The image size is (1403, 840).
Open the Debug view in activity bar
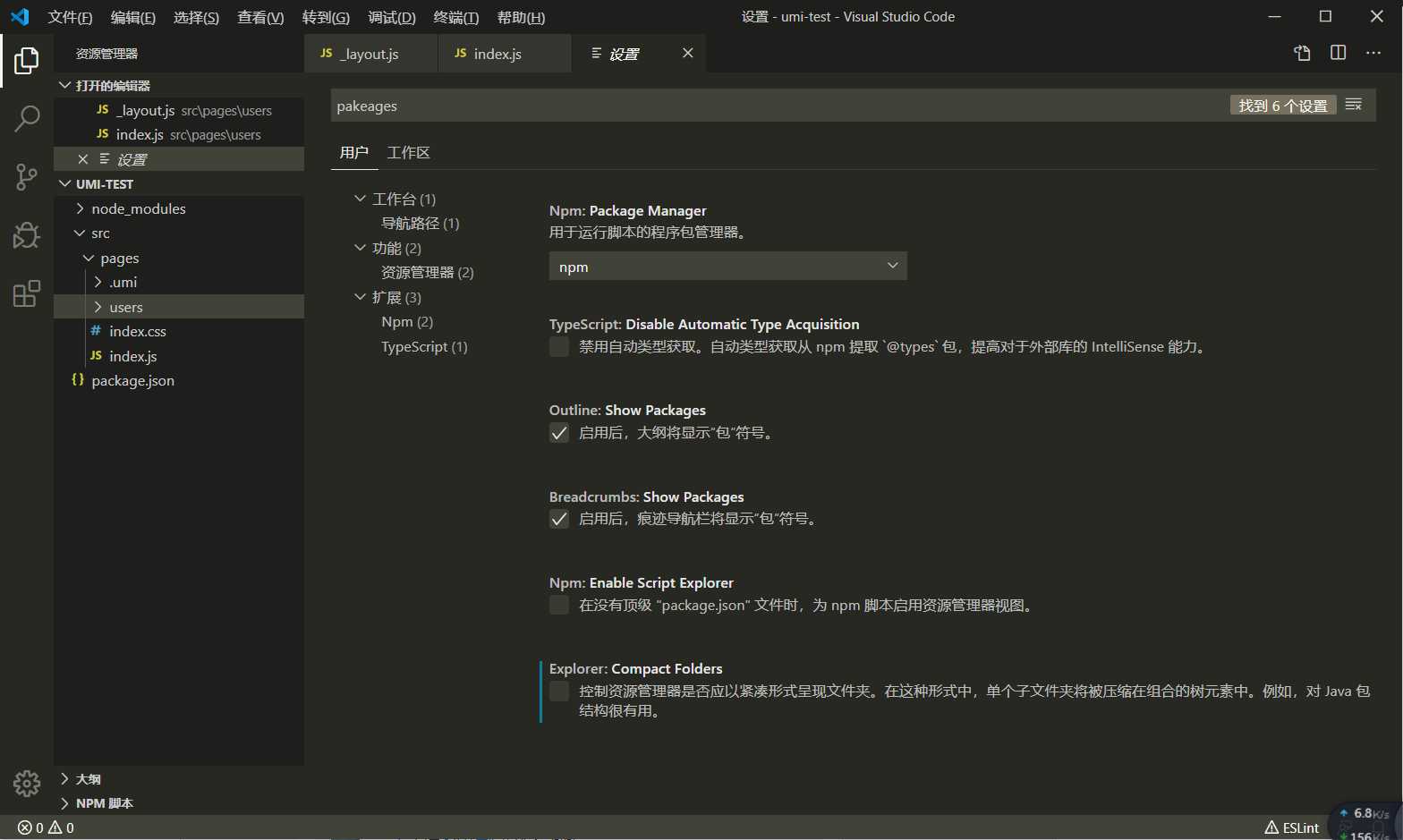click(27, 234)
